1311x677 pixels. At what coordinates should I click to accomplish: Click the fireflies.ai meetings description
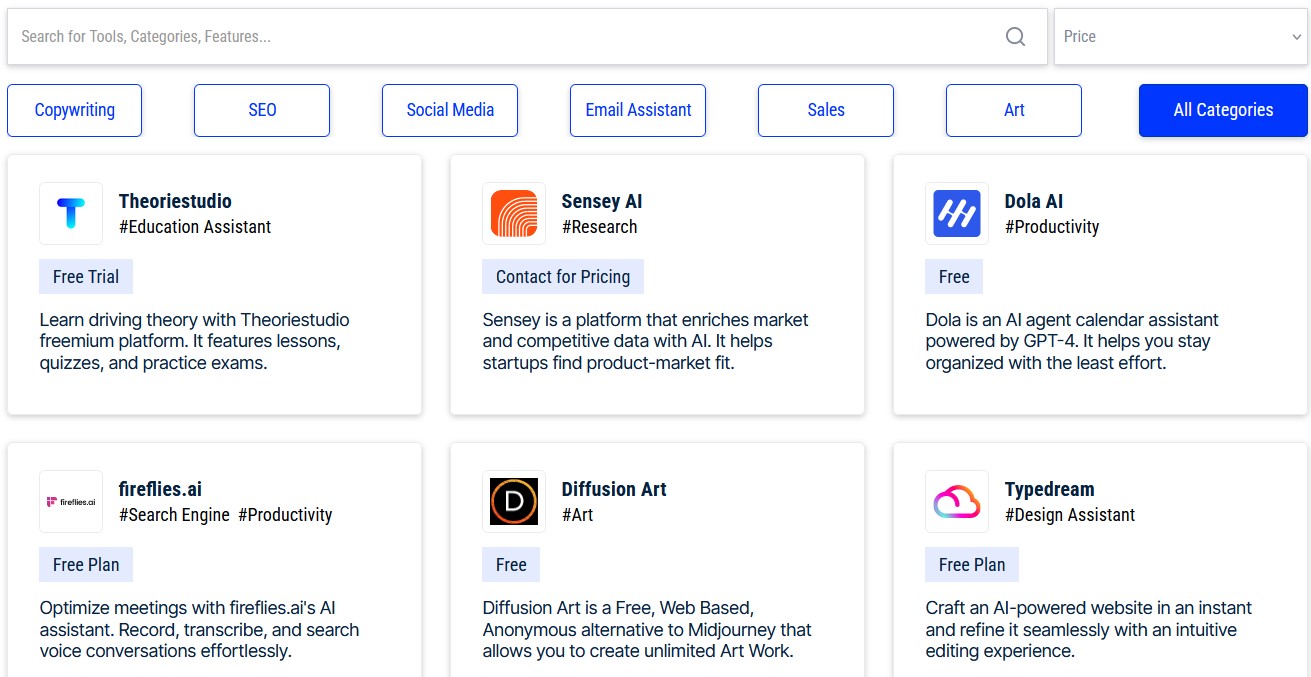point(199,629)
